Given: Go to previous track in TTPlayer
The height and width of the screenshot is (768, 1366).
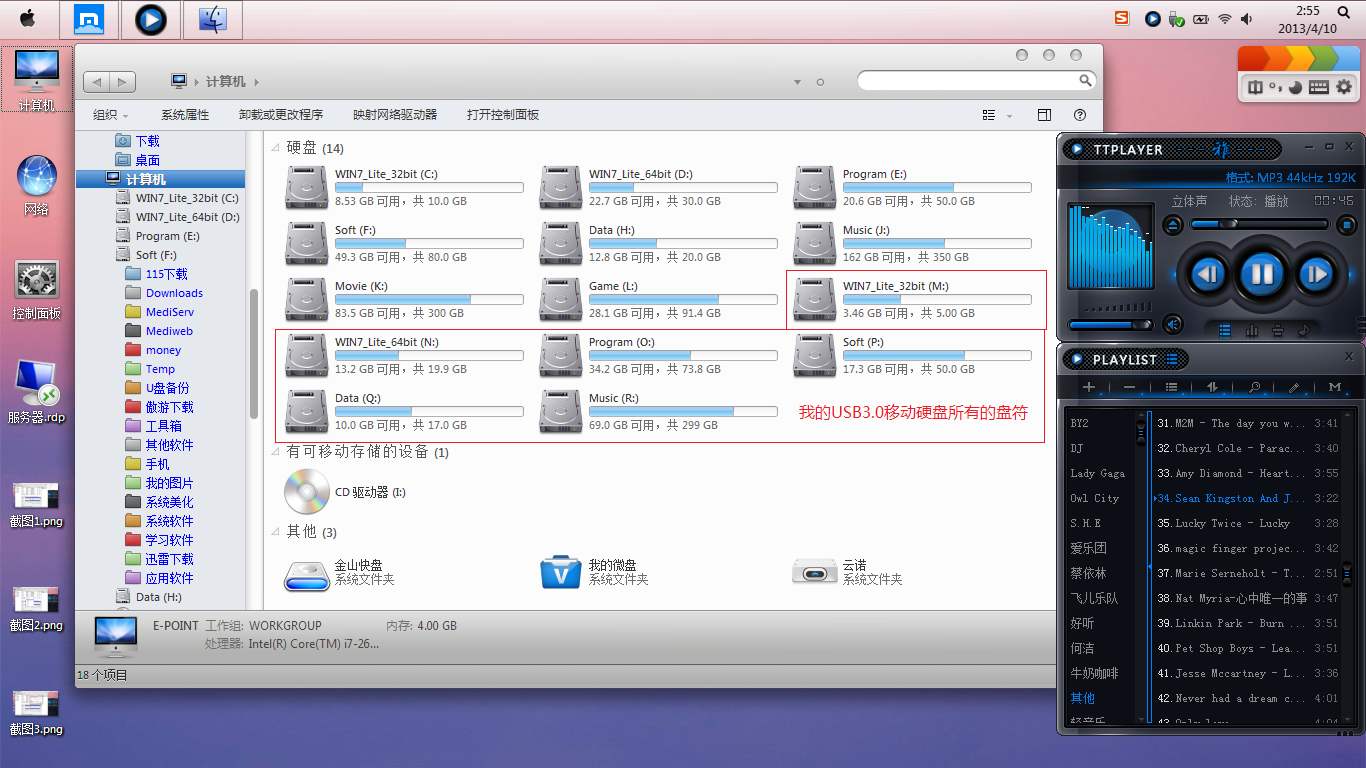Looking at the screenshot, I should click(x=1208, y=273).
